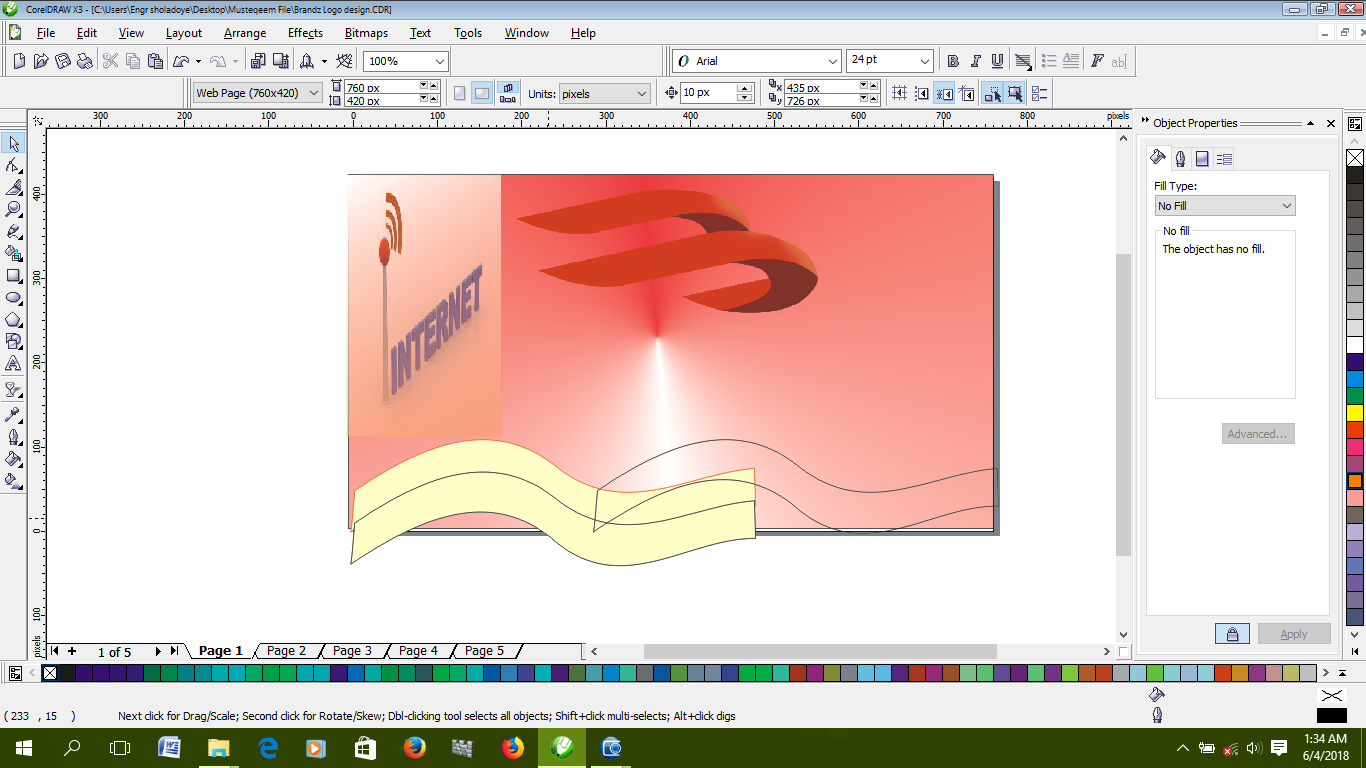Expand the zoom level dropdown at 100%
Image resolution: width=1366 pixels, height=768 pixels.
(438, 60)
